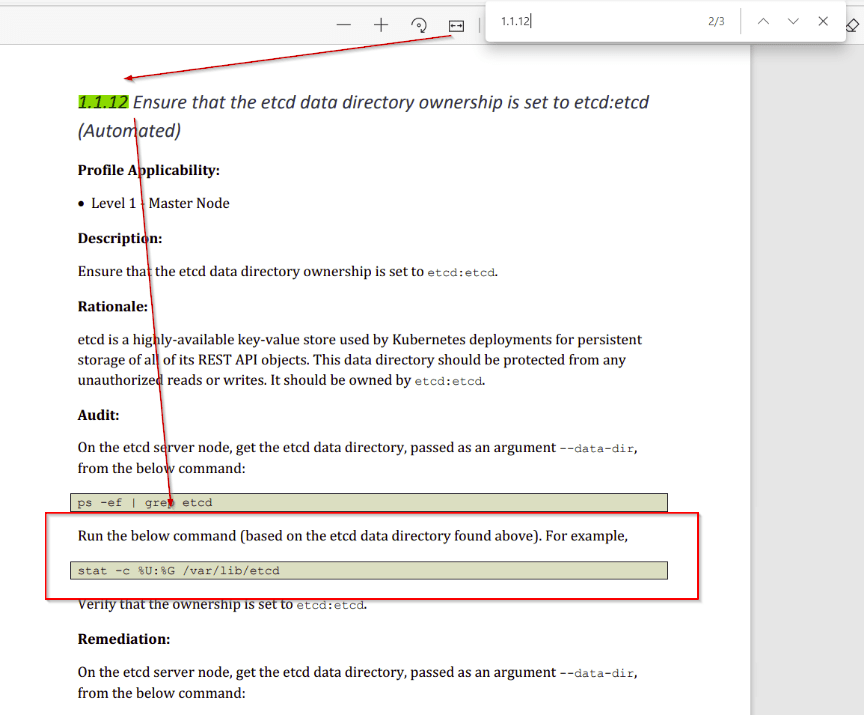This screenshot has height=715, width=864.
Task: Jump to the previous search result
Action: [763, 21]
